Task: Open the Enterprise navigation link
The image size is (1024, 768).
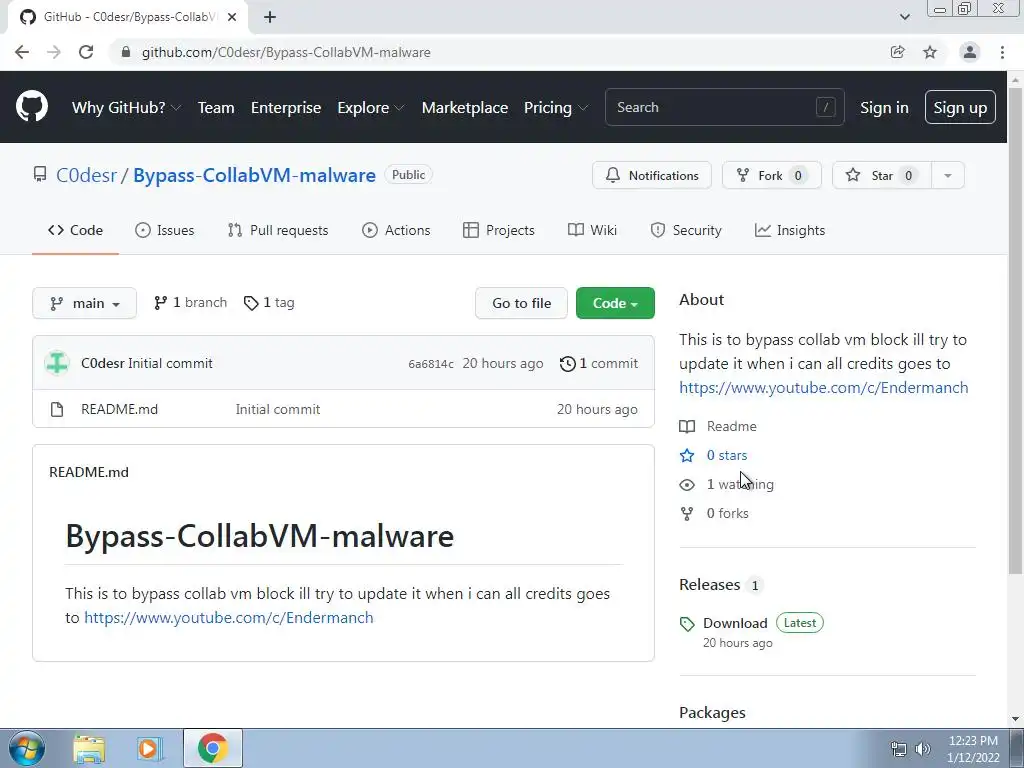Action: coord(286,108)
